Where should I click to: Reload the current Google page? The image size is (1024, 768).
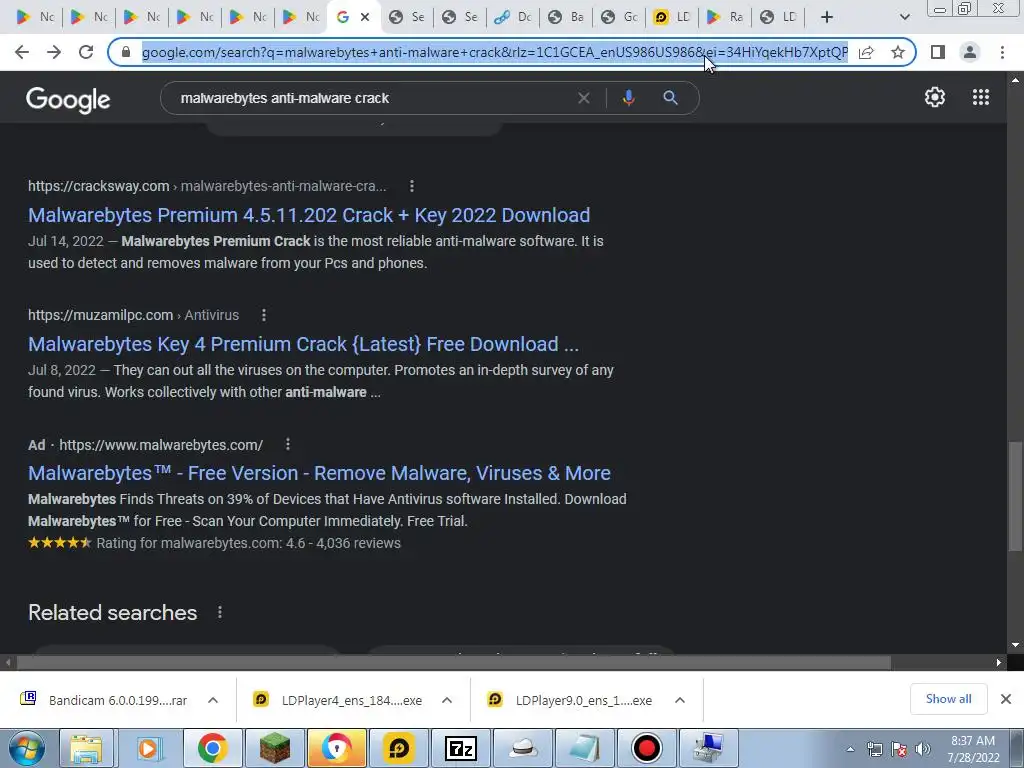pyautogui.click(x=86, y=52)
